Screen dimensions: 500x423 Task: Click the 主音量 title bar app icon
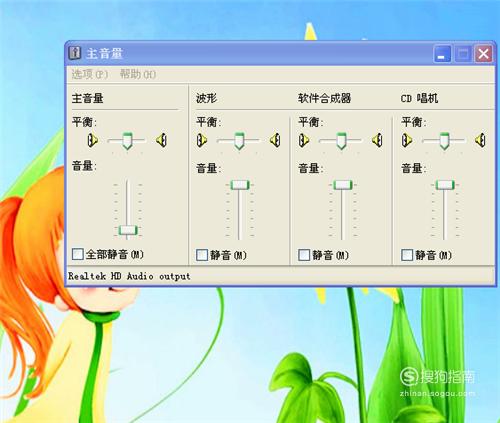tap(75, 53)
